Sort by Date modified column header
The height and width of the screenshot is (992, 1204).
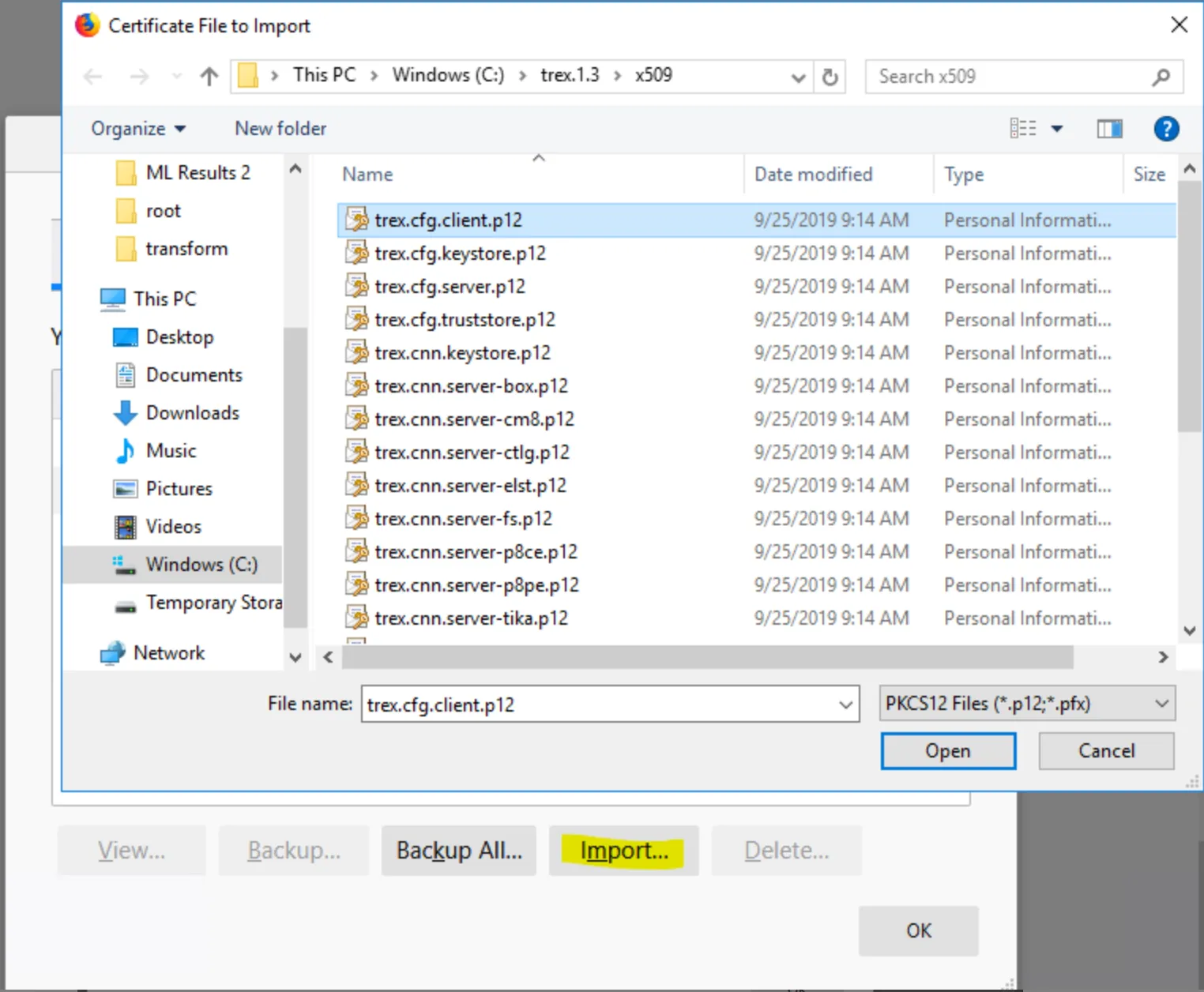pyautogui.click(x=813, y=175)
